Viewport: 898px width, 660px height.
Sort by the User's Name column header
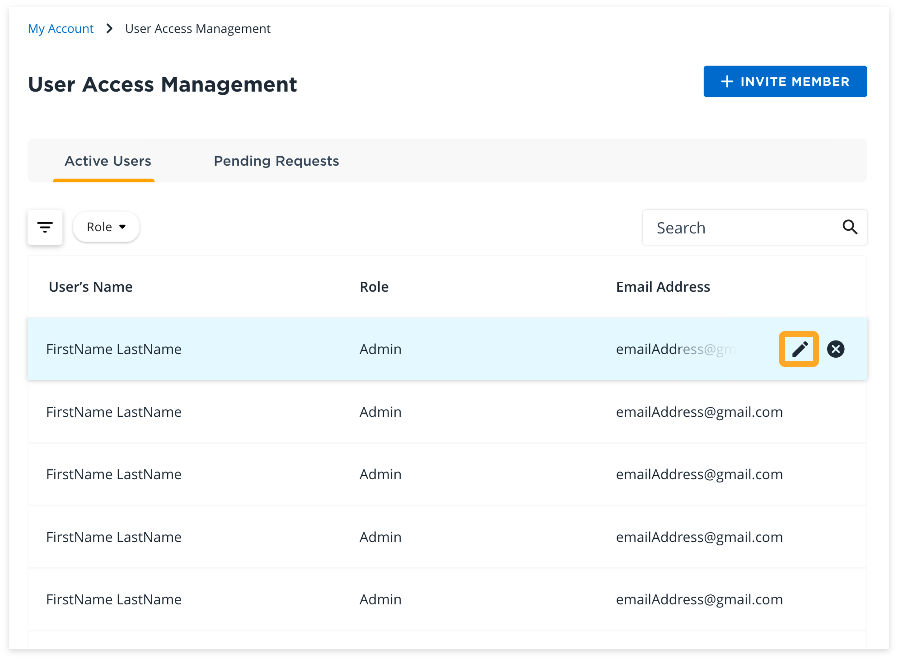click(x=91, y=287)
